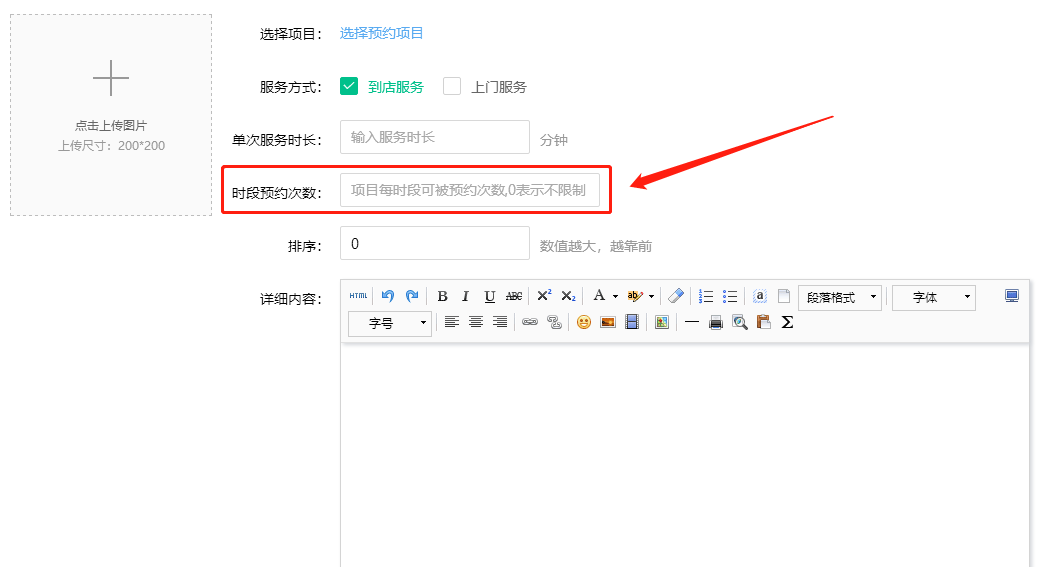Expand the 字号 font size dropdown
This screenshot has height=580, width=1058.
pyautogui.click(x=390, y=323)
